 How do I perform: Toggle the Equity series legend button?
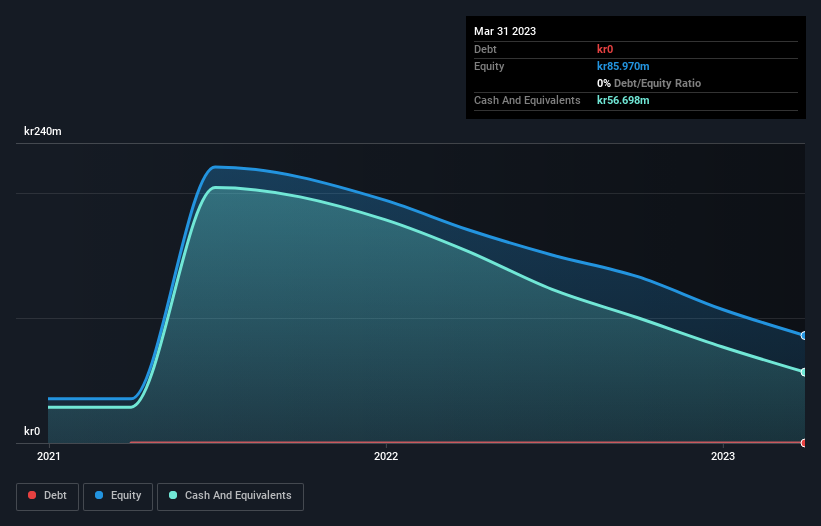(x=118, y=496)
